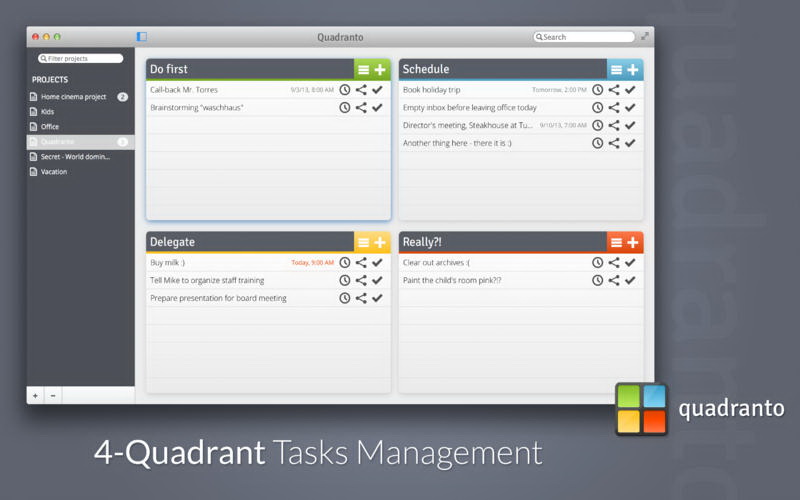Open the list menu icon in Really?! header

(616, 243)
